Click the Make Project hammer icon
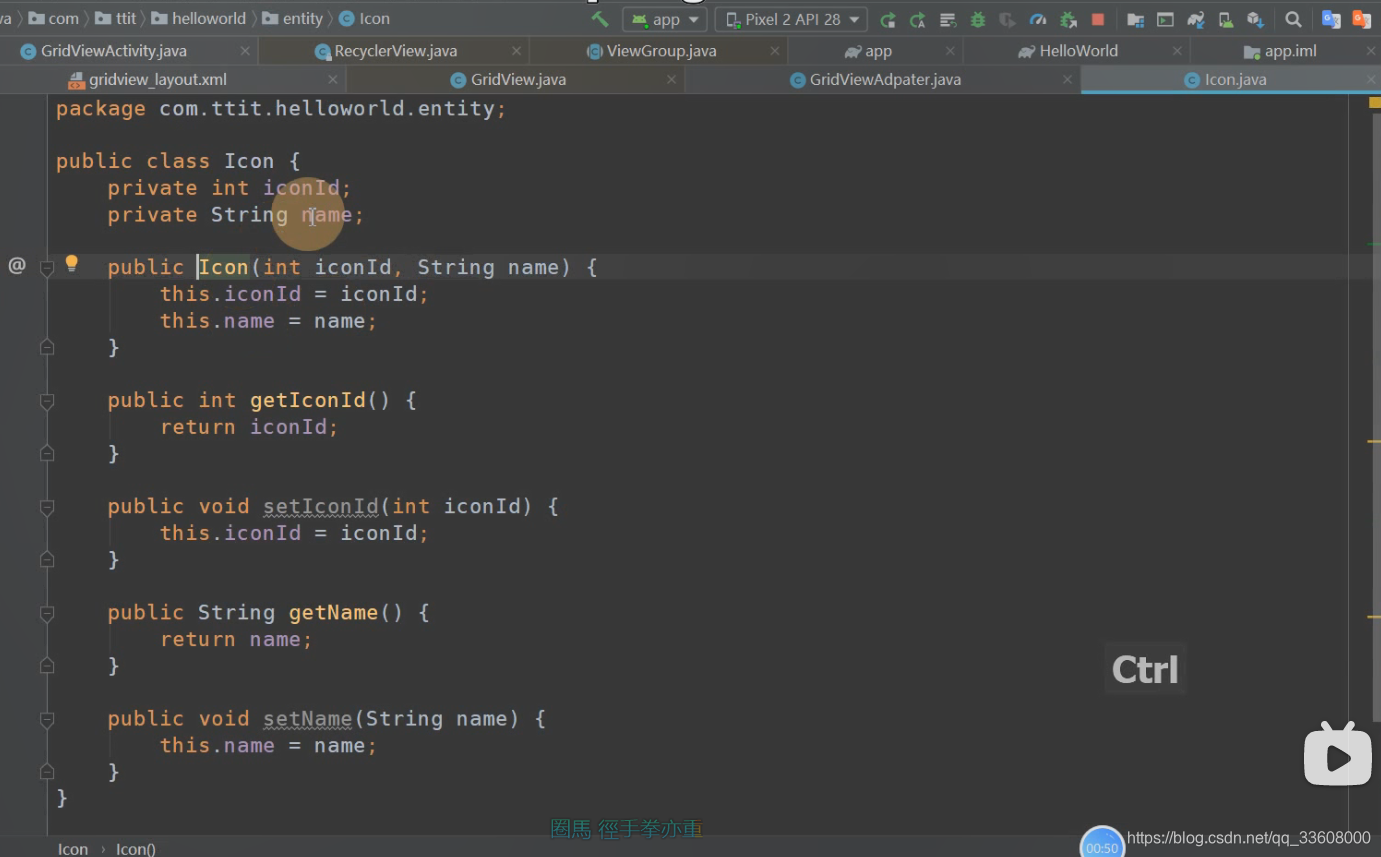1381x857 pixels. (x=600, y=19)
